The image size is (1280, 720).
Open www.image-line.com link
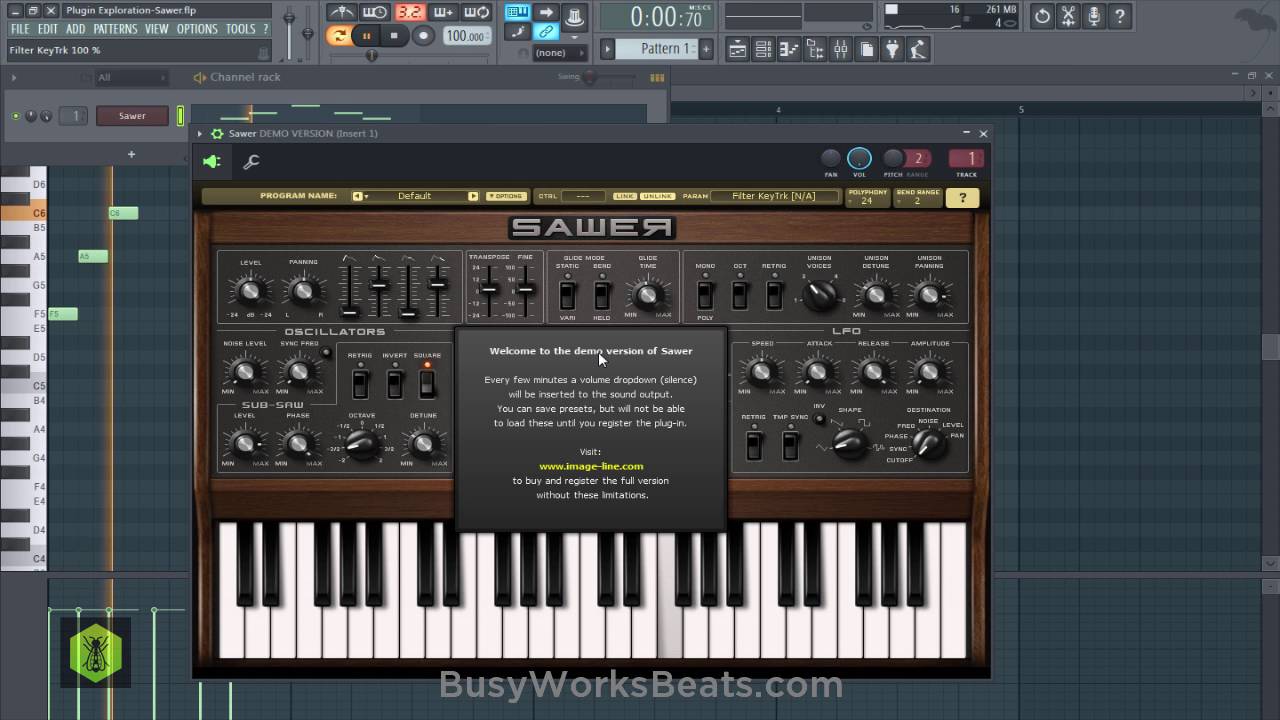(591, 466)
